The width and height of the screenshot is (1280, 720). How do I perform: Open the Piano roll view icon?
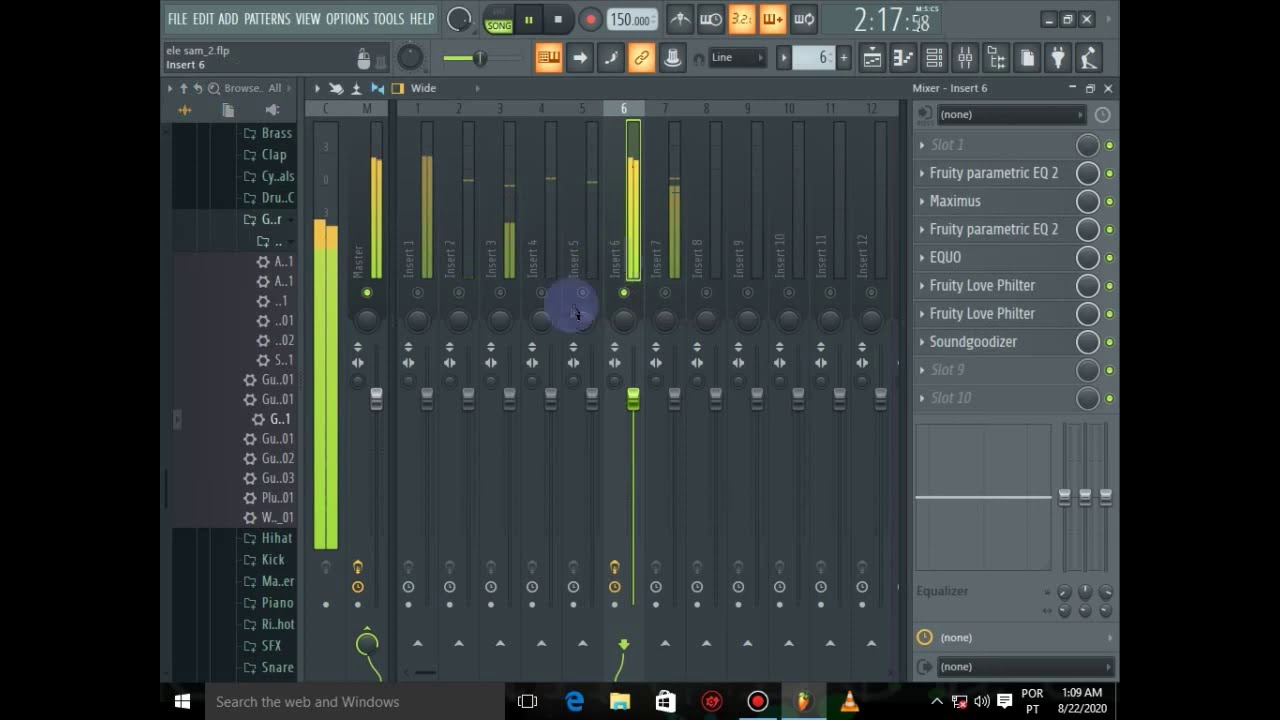pyautogui.click(x=903, y=58)
